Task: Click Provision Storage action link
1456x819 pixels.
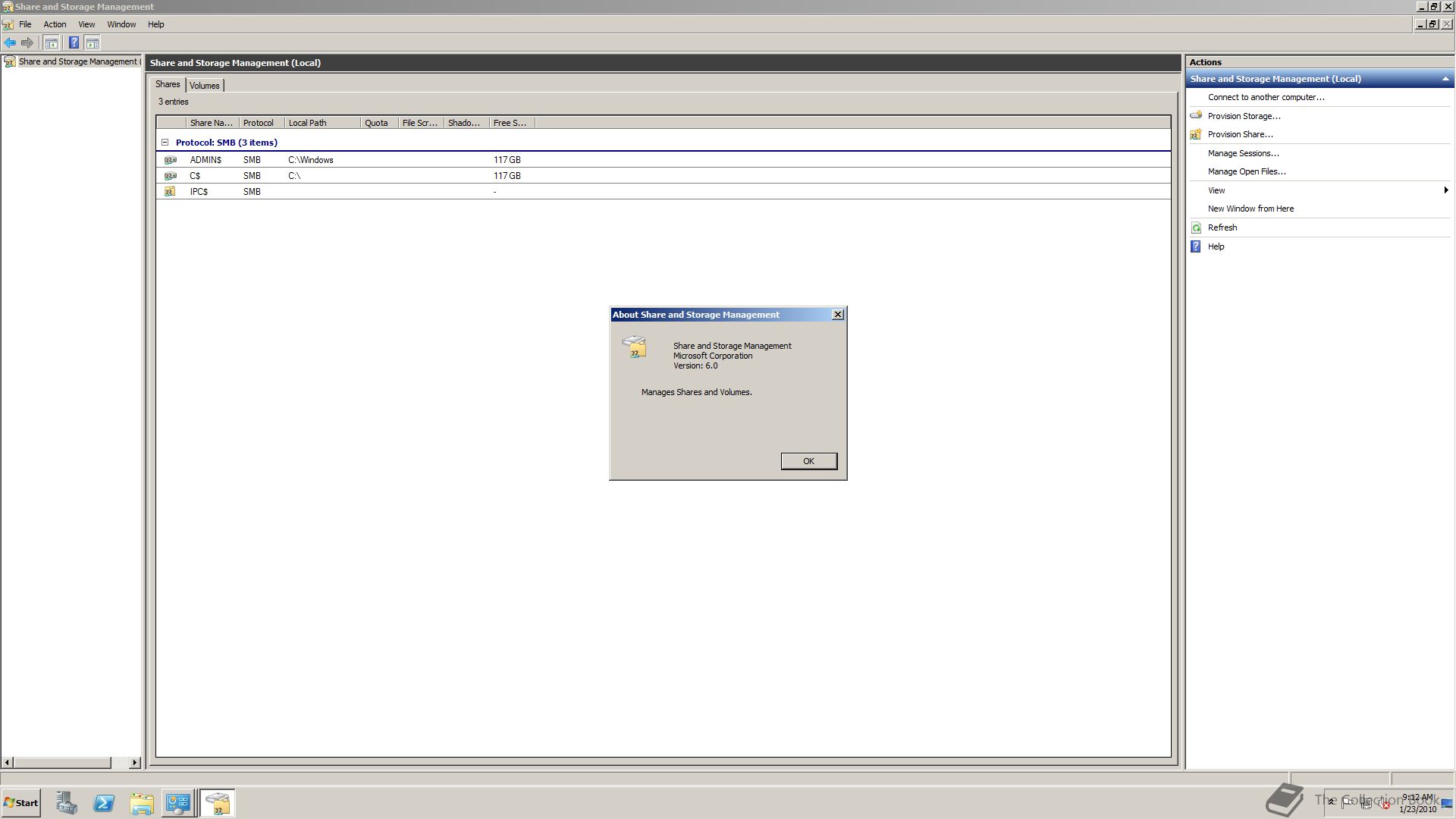Action: click(1244, 116)
